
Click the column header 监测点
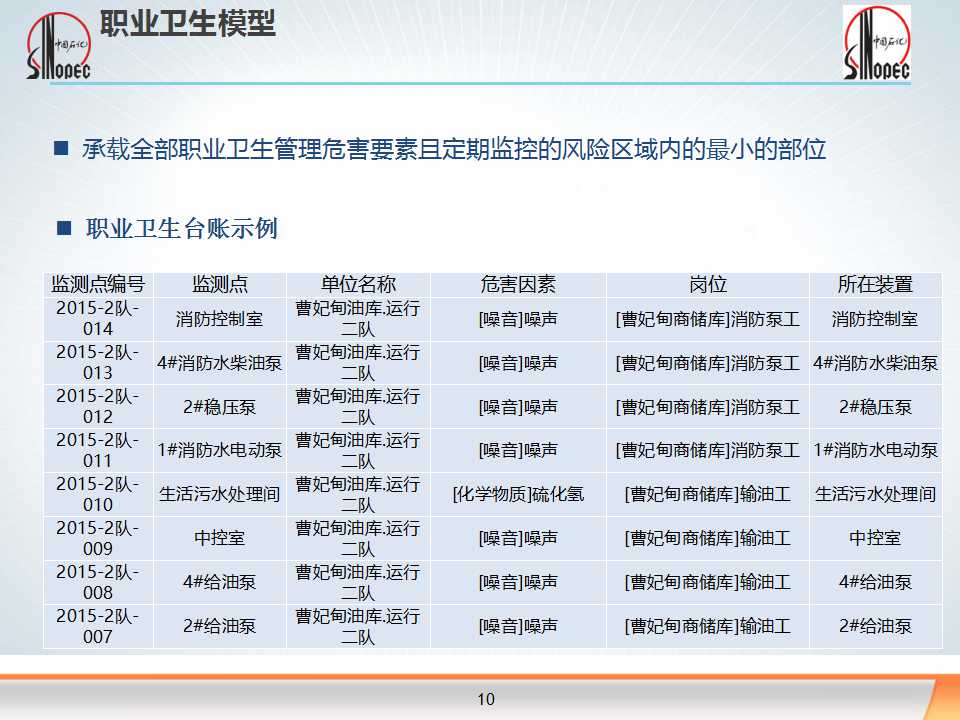[220, 284]
